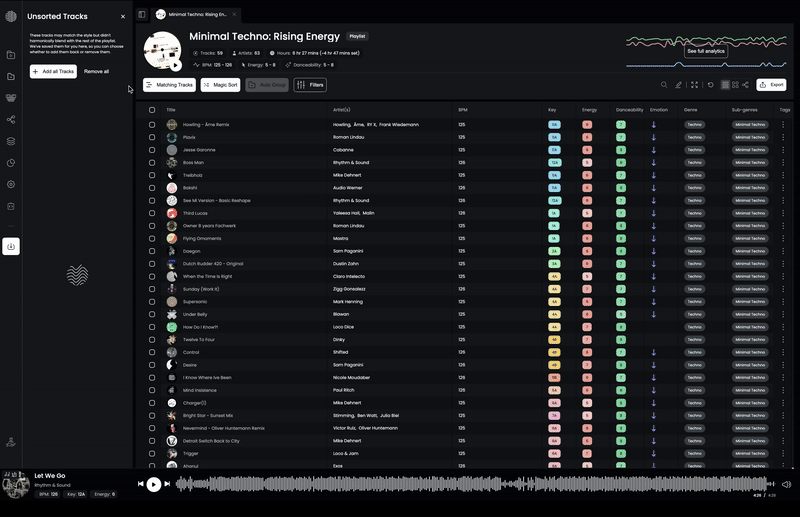Open three-dot menu for Trigger row
This screenshot has height=517, width=800.
pyautogui.click(x=783, y=453)
